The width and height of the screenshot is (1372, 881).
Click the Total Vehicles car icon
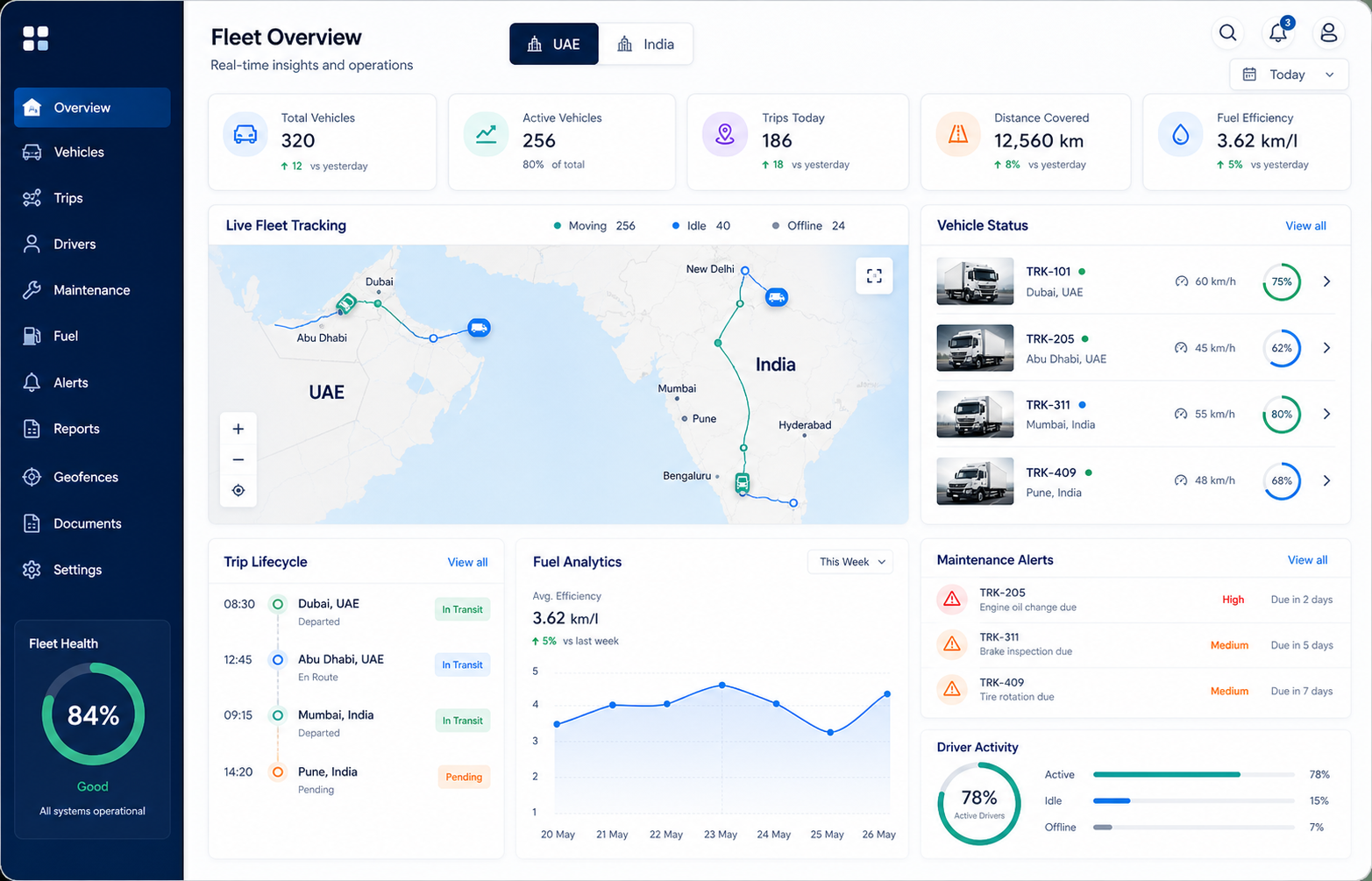pos(245,134)
